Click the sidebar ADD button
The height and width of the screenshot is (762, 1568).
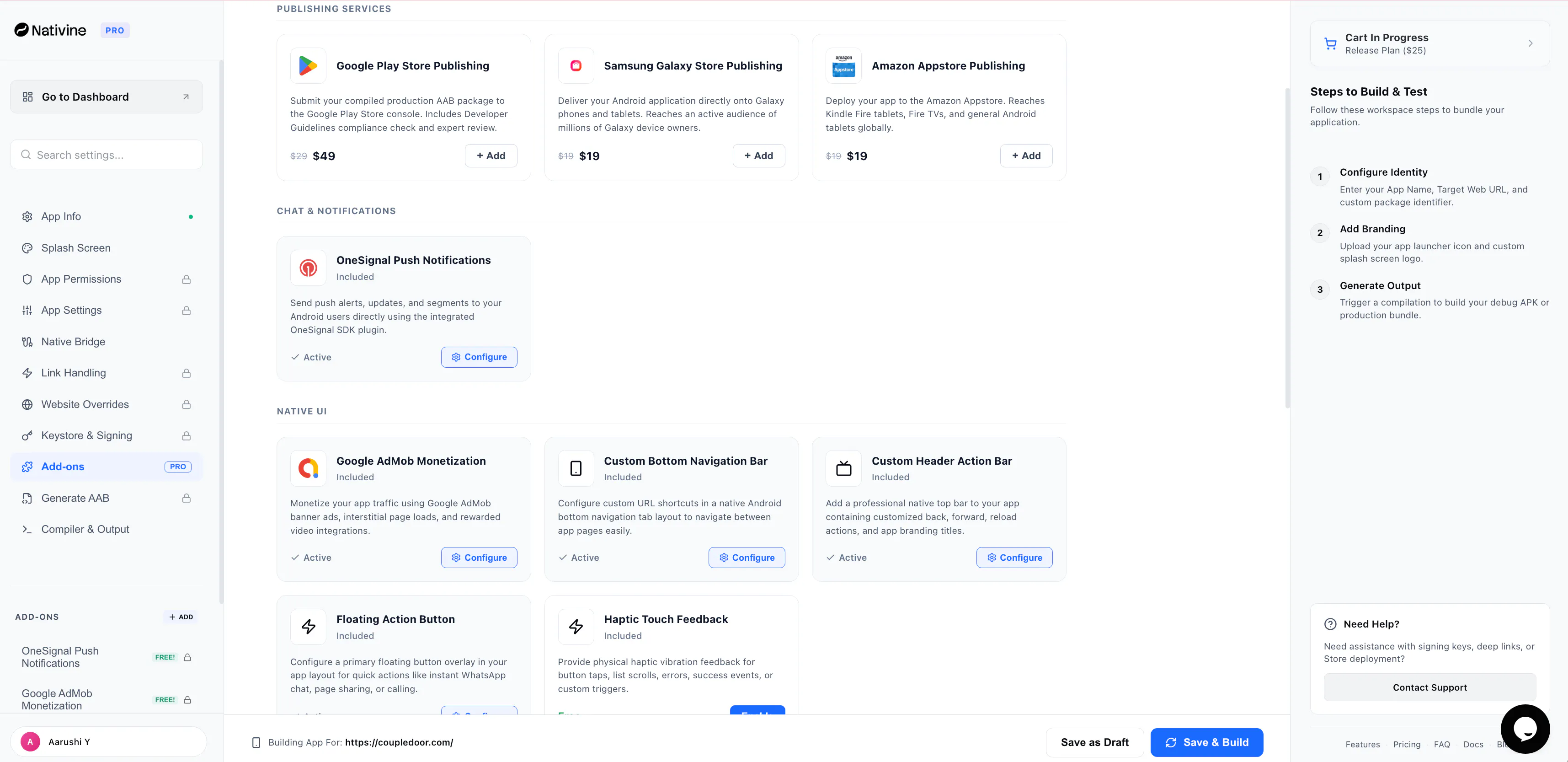(181, 617)
